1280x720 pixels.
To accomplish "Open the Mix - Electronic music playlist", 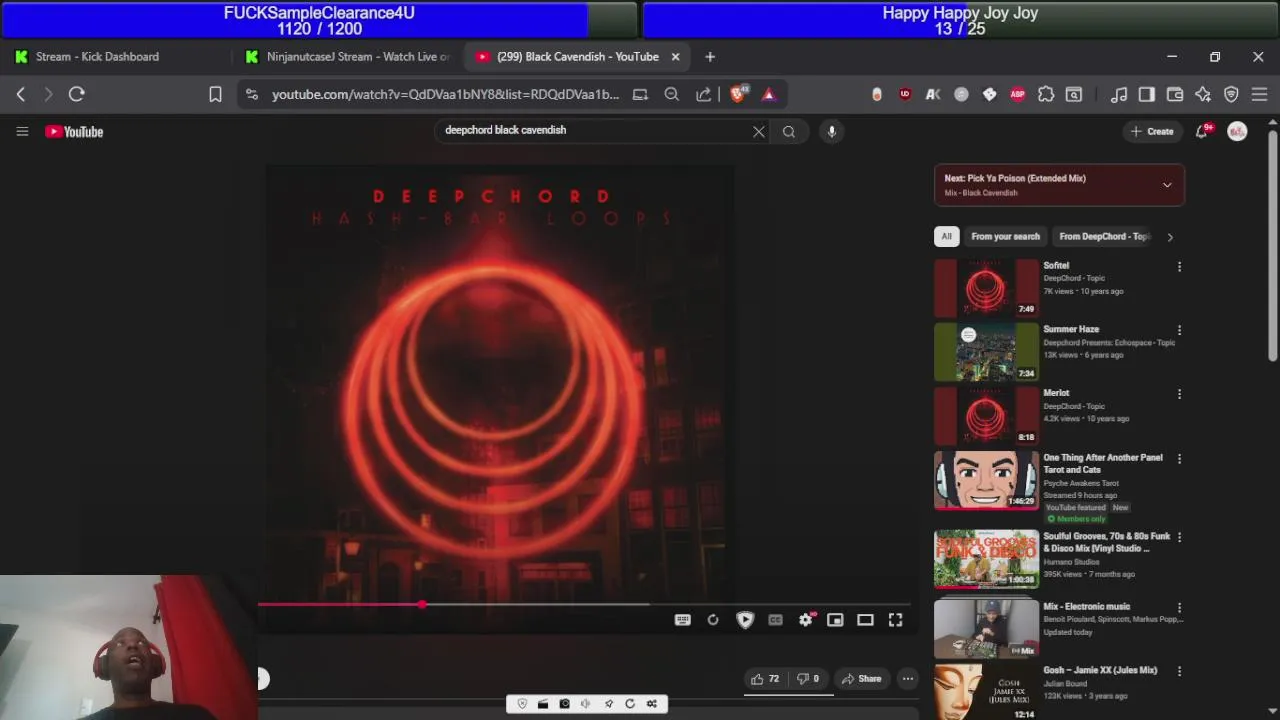I will pos(986,629).
